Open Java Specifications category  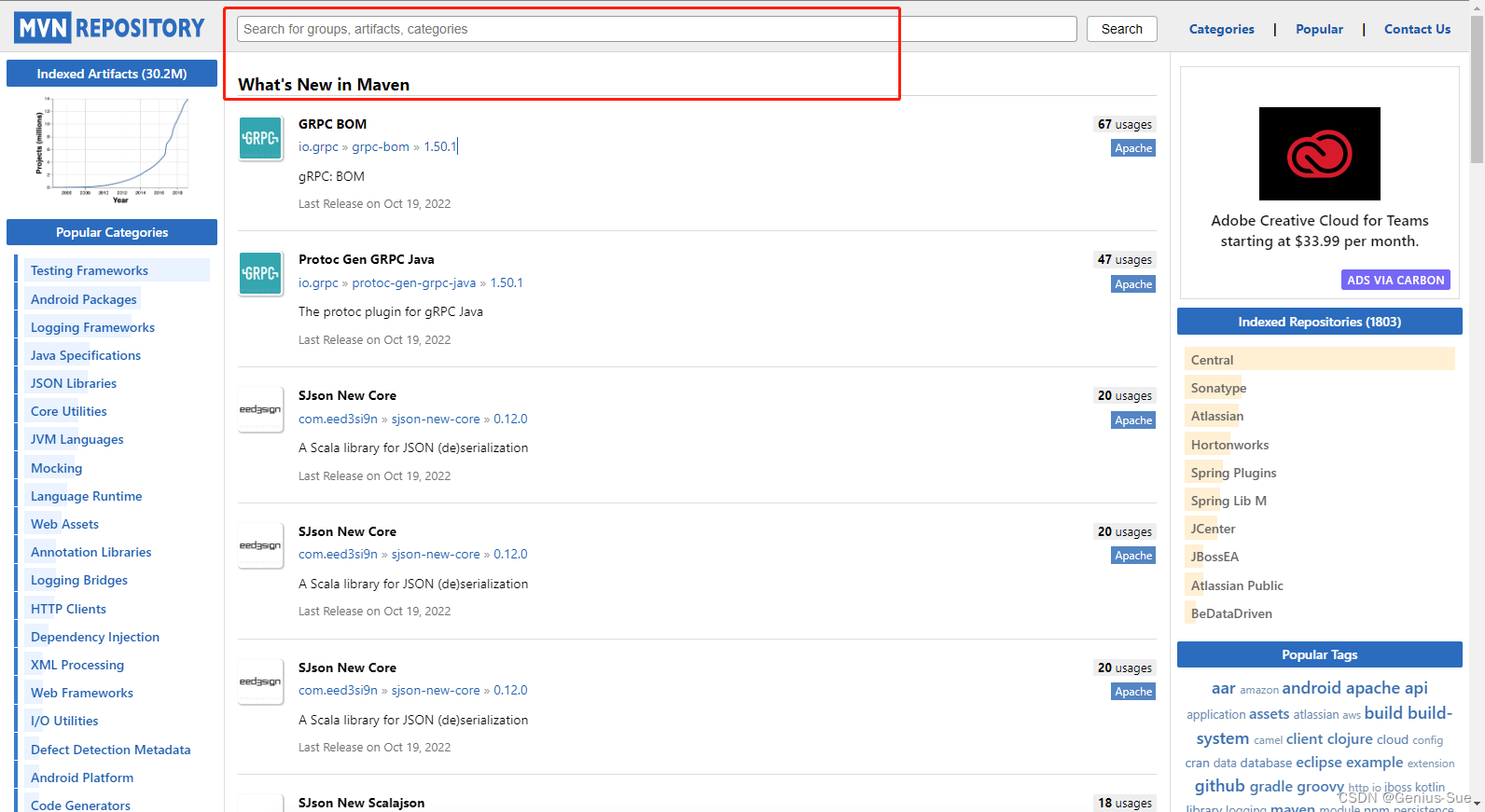click(86, 355)
